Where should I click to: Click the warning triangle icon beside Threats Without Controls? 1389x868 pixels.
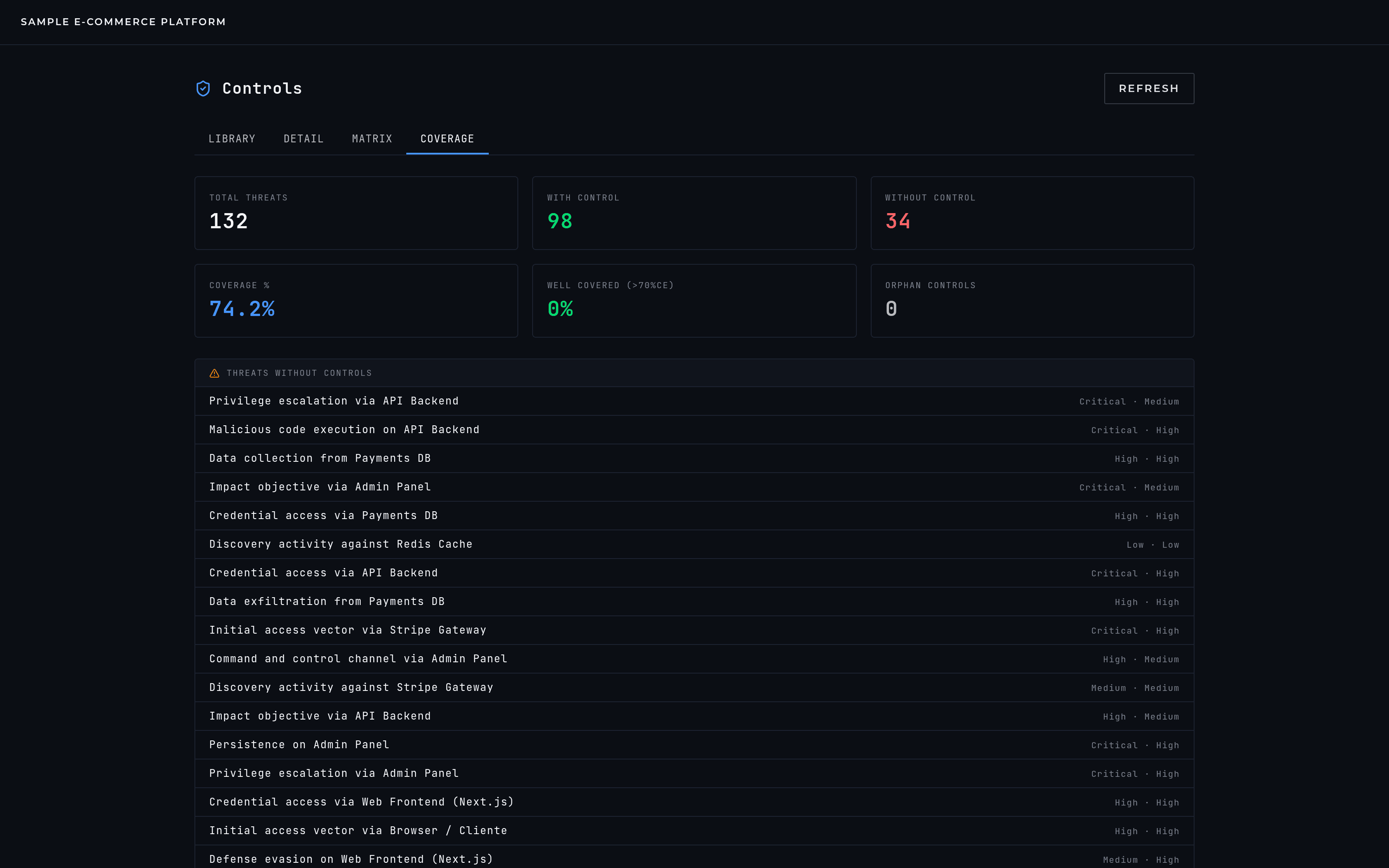point(214,373)
